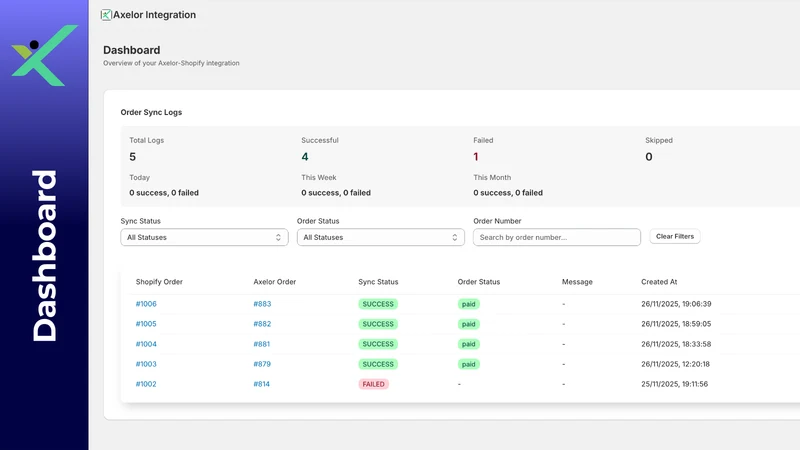Click the FAILED status badge for order #1002
The image size is (800, 450).
(373, 384)
